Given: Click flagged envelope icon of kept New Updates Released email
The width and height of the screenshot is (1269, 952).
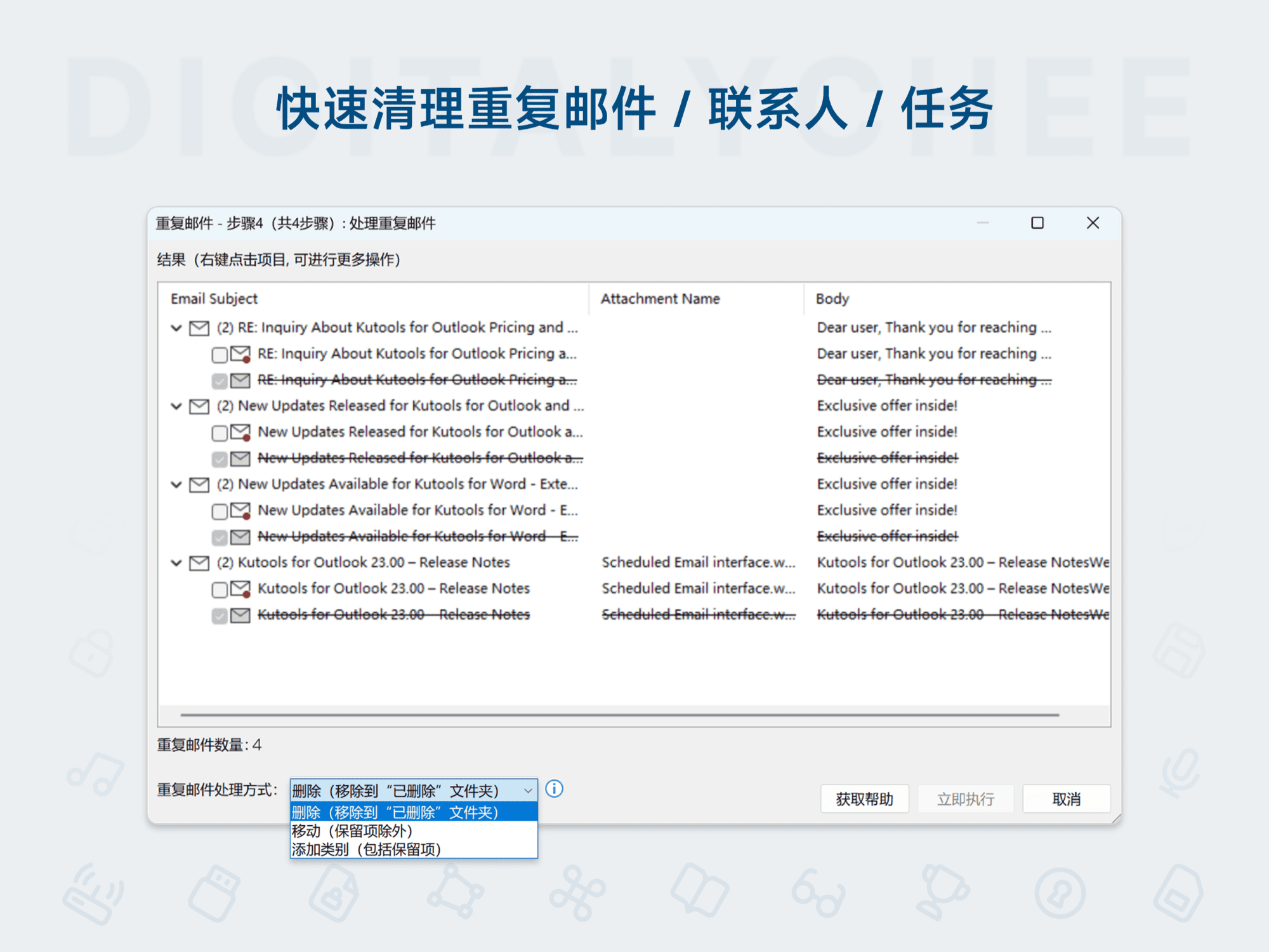Looking at the screenshot, I should [x=240, y=433].
